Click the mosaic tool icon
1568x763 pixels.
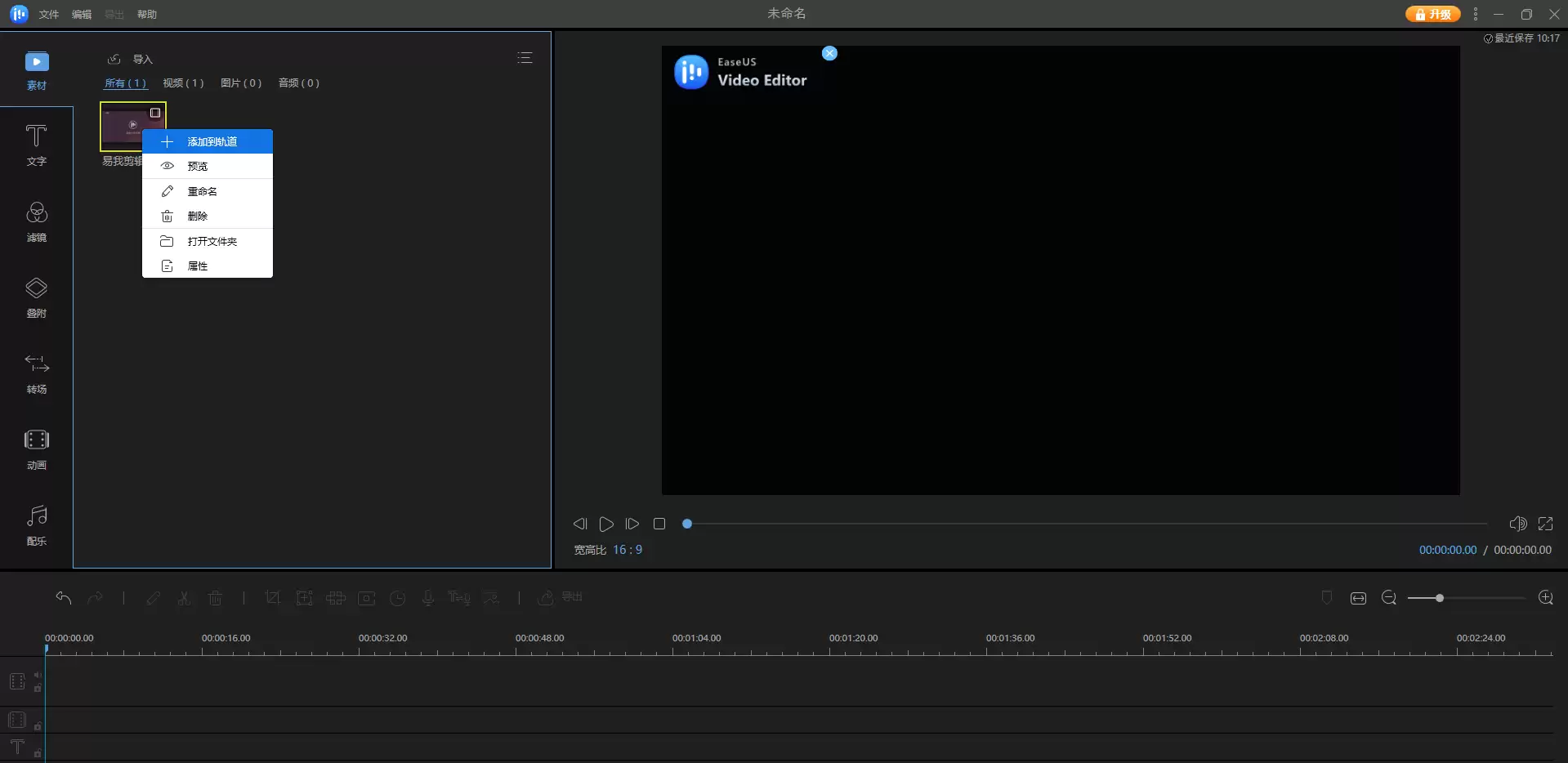[x=335, y=598]
